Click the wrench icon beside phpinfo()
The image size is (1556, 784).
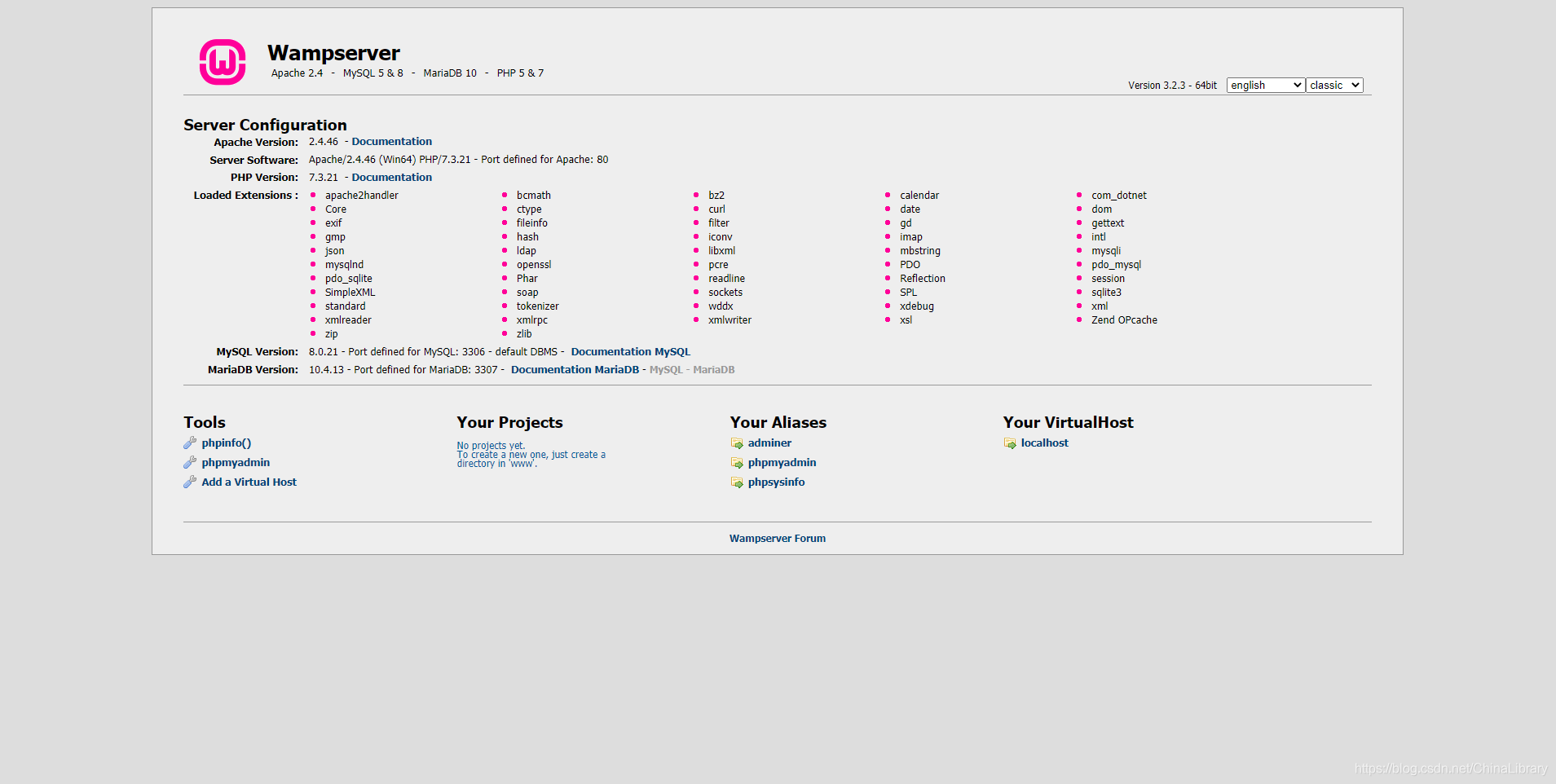(x=190, y=443)
